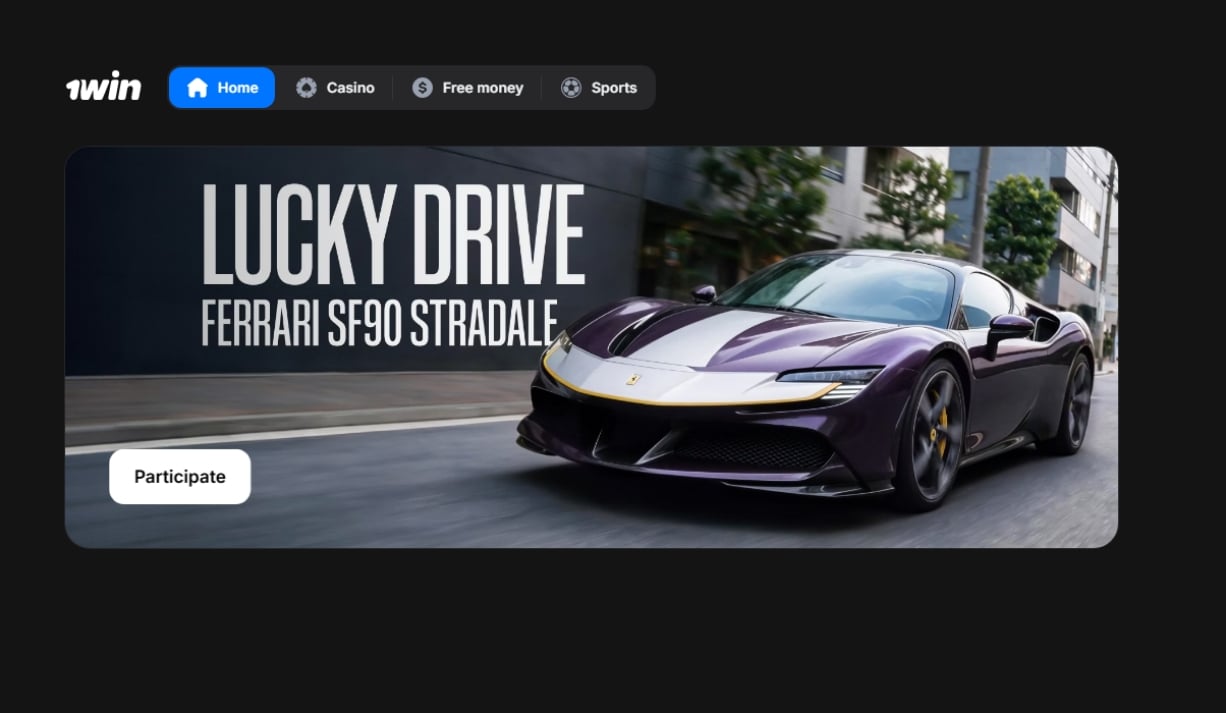
Task: Click the dollar coin icon
Action: point(422,88)
